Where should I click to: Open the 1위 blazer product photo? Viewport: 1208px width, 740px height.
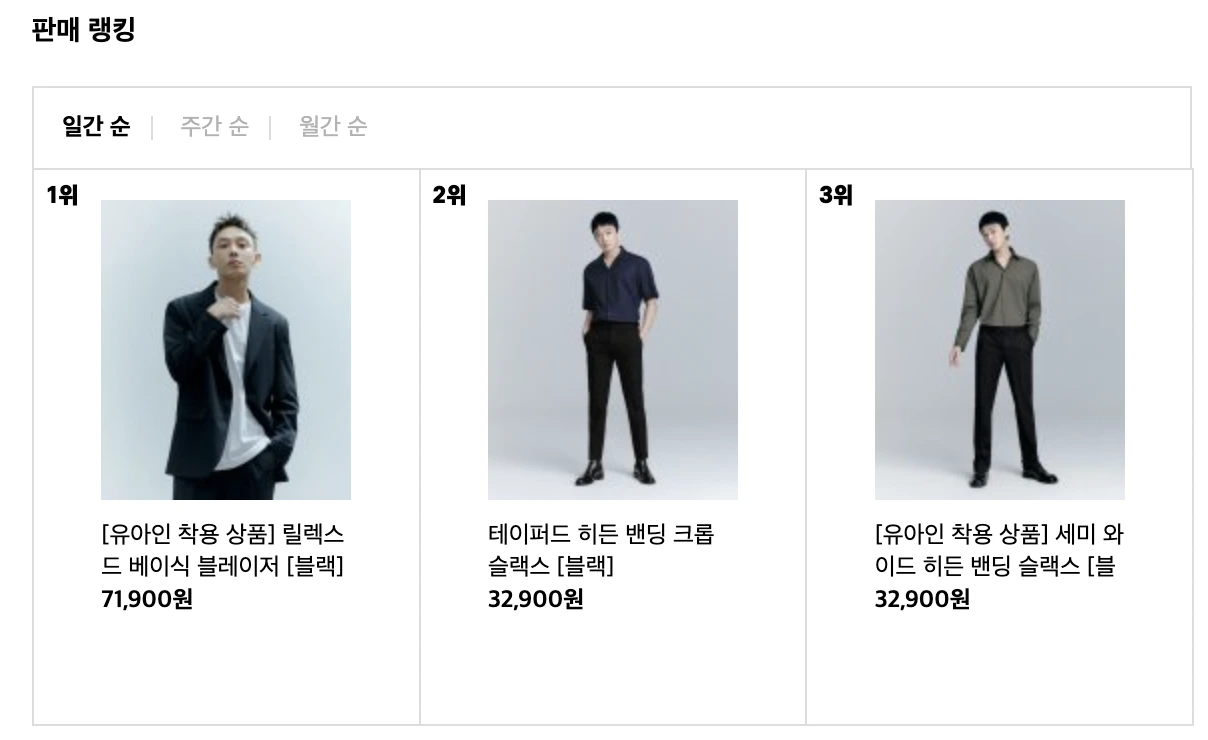click(226, 350)
